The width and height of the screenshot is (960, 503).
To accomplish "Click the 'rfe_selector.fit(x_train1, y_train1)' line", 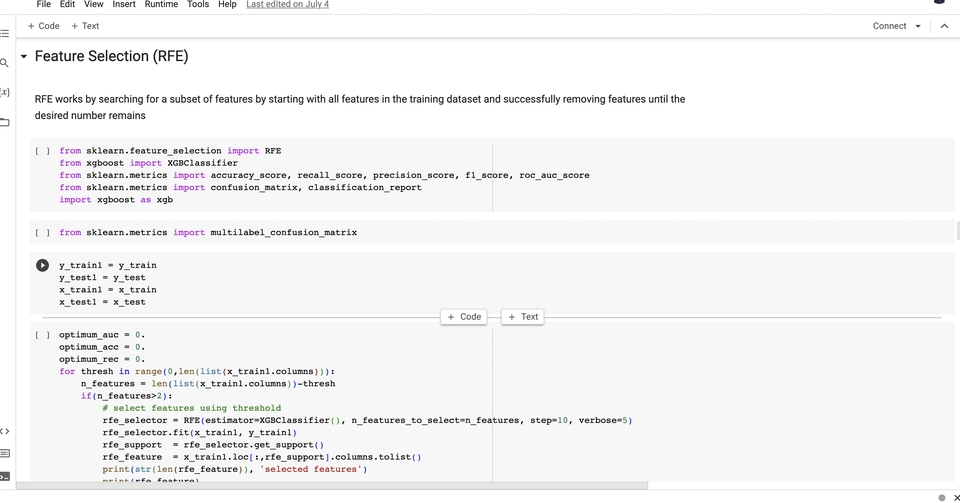I will pos(200,433).
